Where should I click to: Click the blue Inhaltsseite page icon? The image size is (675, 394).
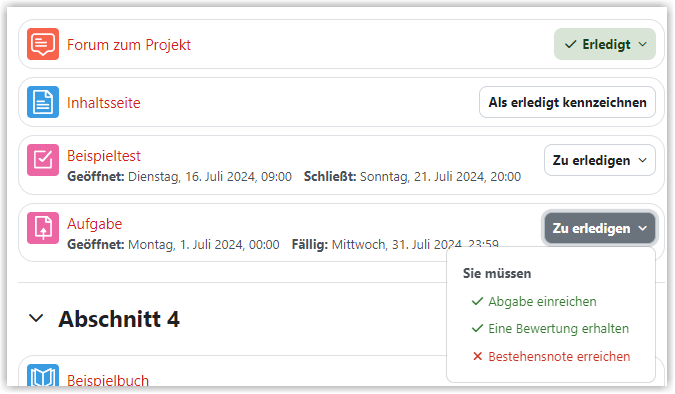coord(43,102)
